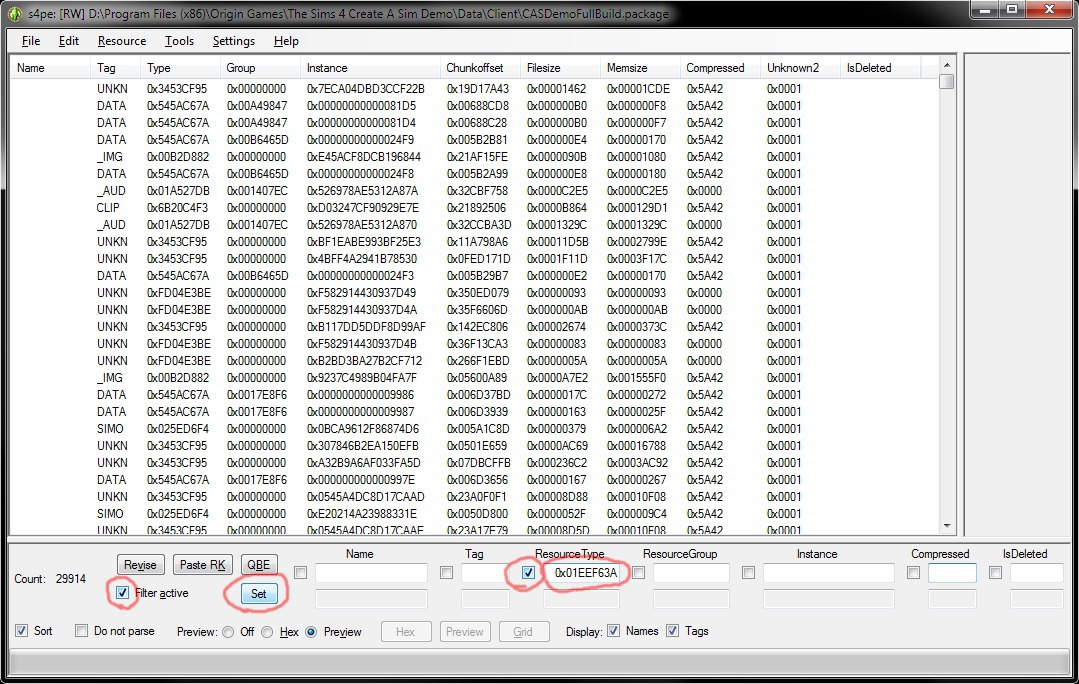Toggle the Display Tags checkbox
Viewport: 1079px width, 684px height.
673,631
